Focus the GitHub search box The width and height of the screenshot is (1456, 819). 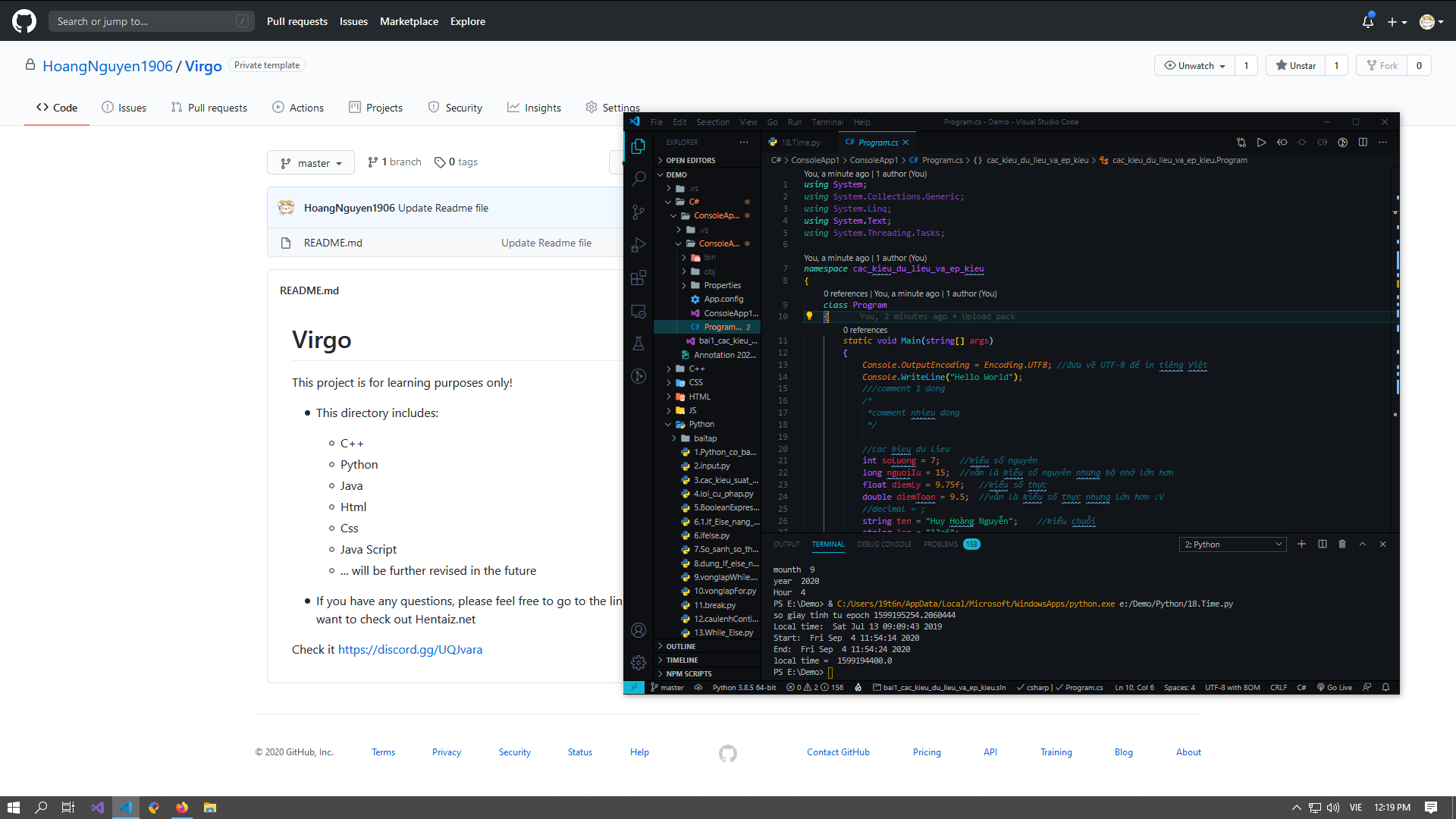pos(152,21)
